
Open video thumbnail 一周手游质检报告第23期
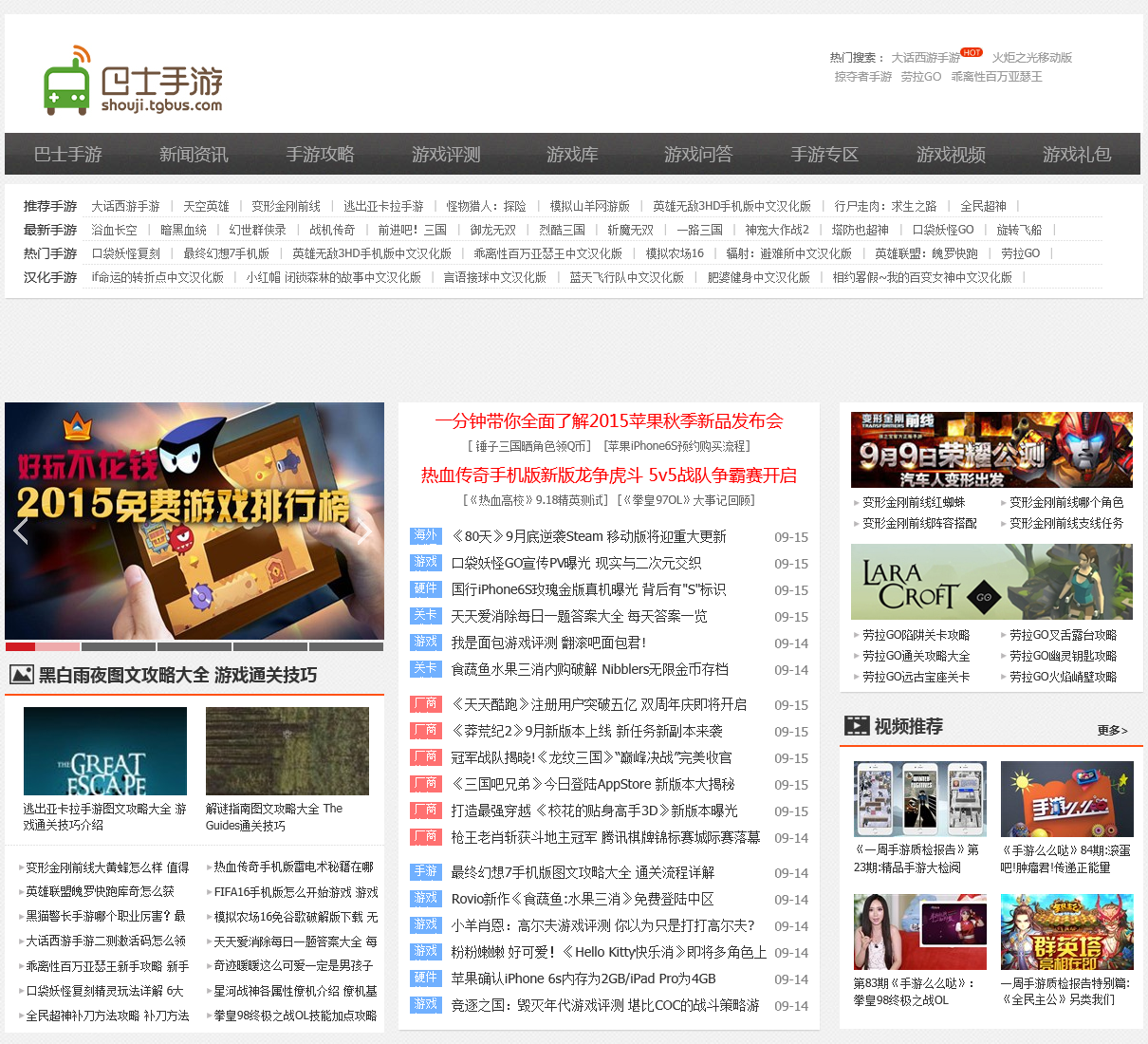pos(920,799)
